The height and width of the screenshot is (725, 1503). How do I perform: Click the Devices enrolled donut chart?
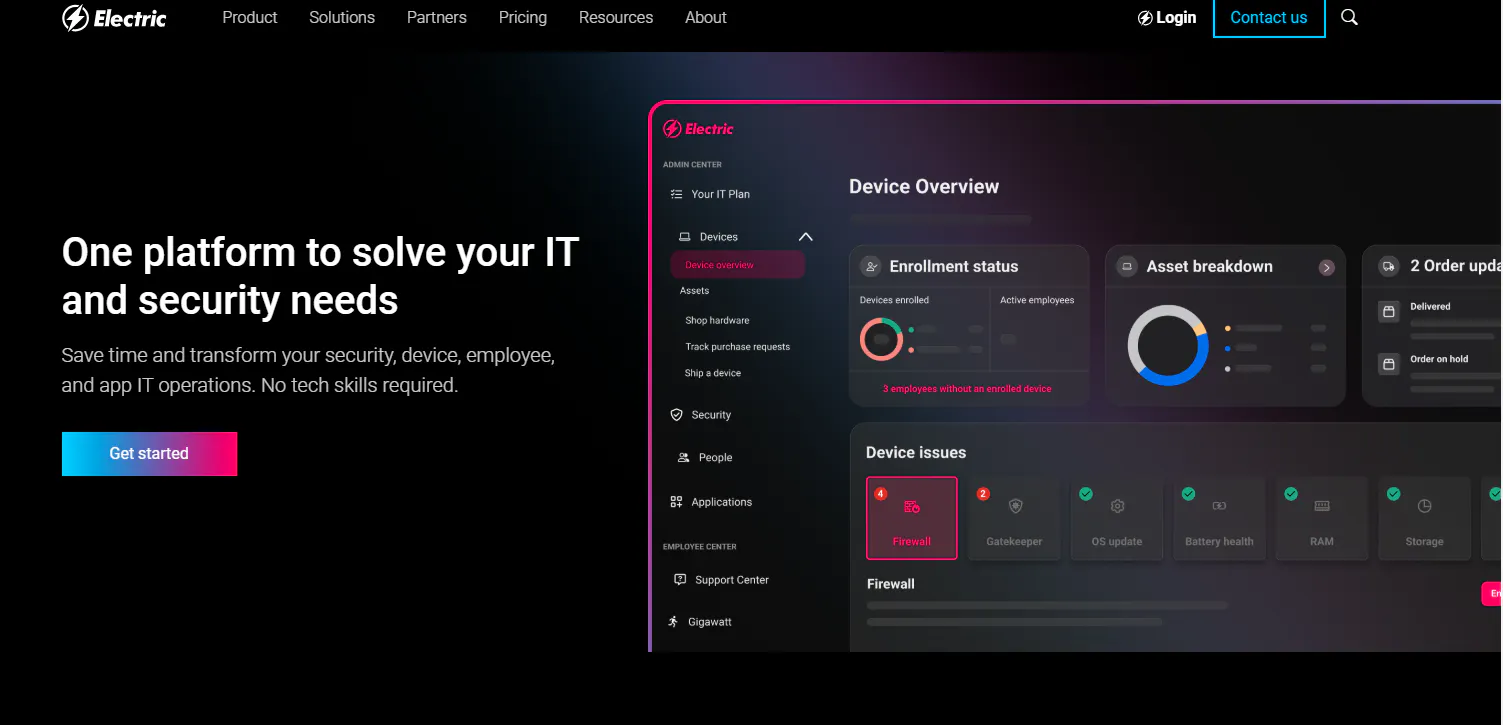(x=881, y=339)
